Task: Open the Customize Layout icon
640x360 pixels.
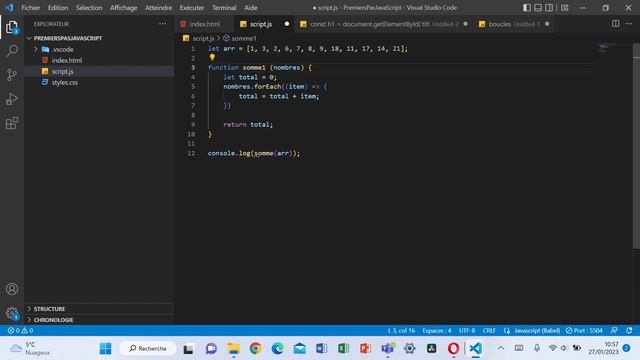Action: point(564,7)
